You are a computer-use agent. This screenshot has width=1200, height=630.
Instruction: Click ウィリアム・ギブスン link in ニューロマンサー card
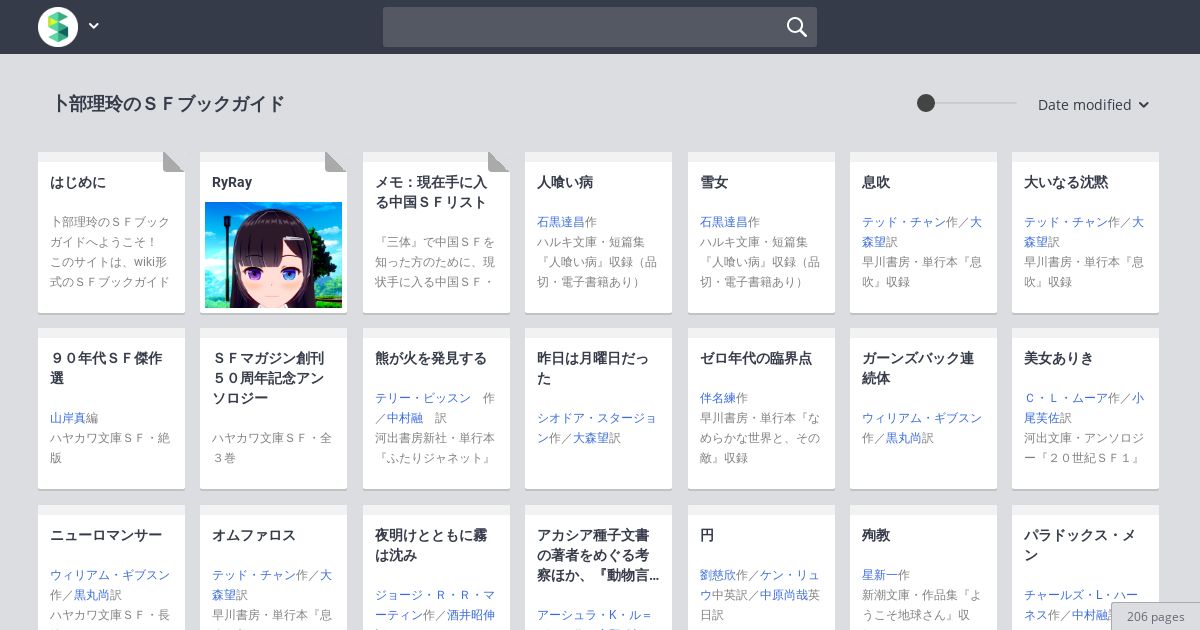tap(110, 575)
